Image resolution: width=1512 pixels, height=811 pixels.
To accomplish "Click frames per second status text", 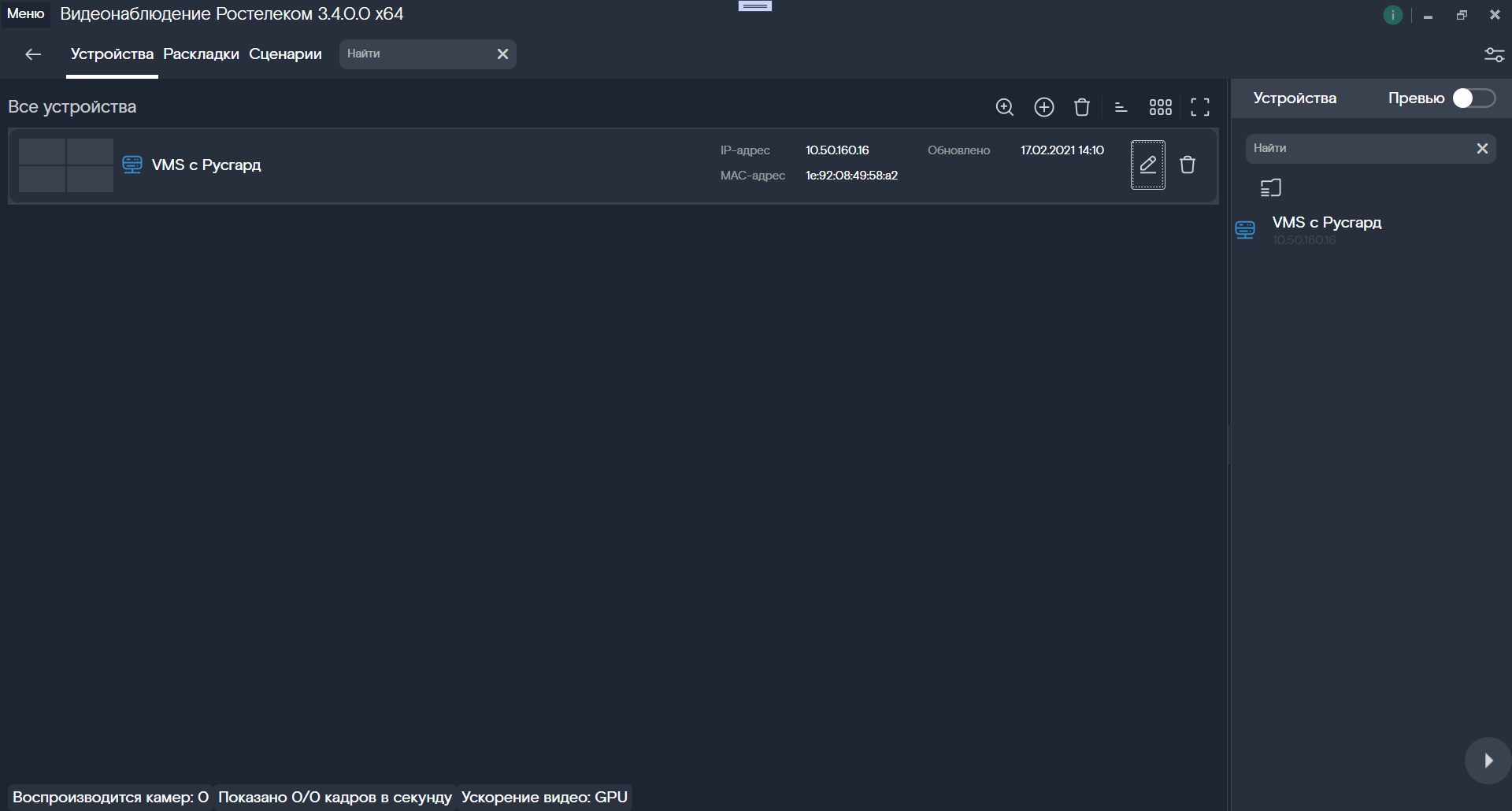I will (x=335, y=798).
